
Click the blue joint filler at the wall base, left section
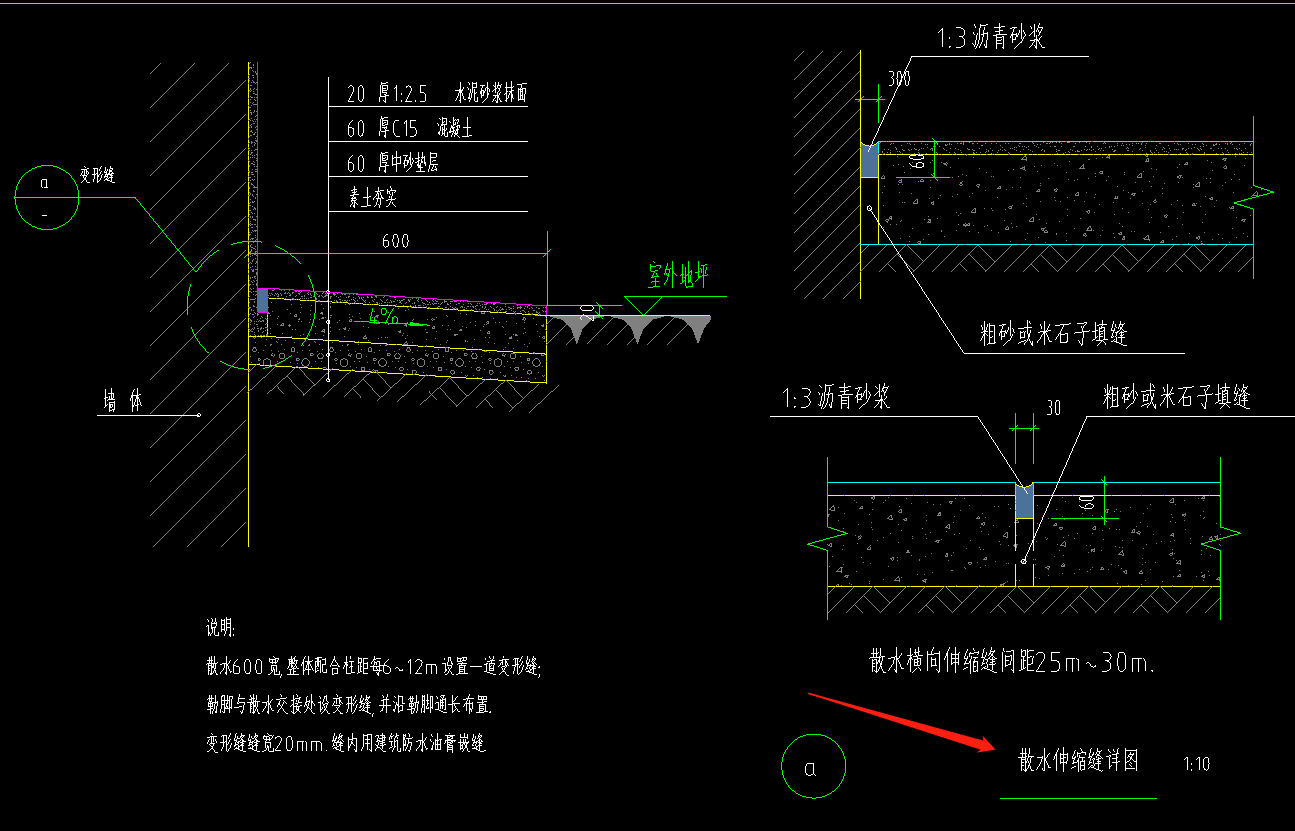[263, 300]
